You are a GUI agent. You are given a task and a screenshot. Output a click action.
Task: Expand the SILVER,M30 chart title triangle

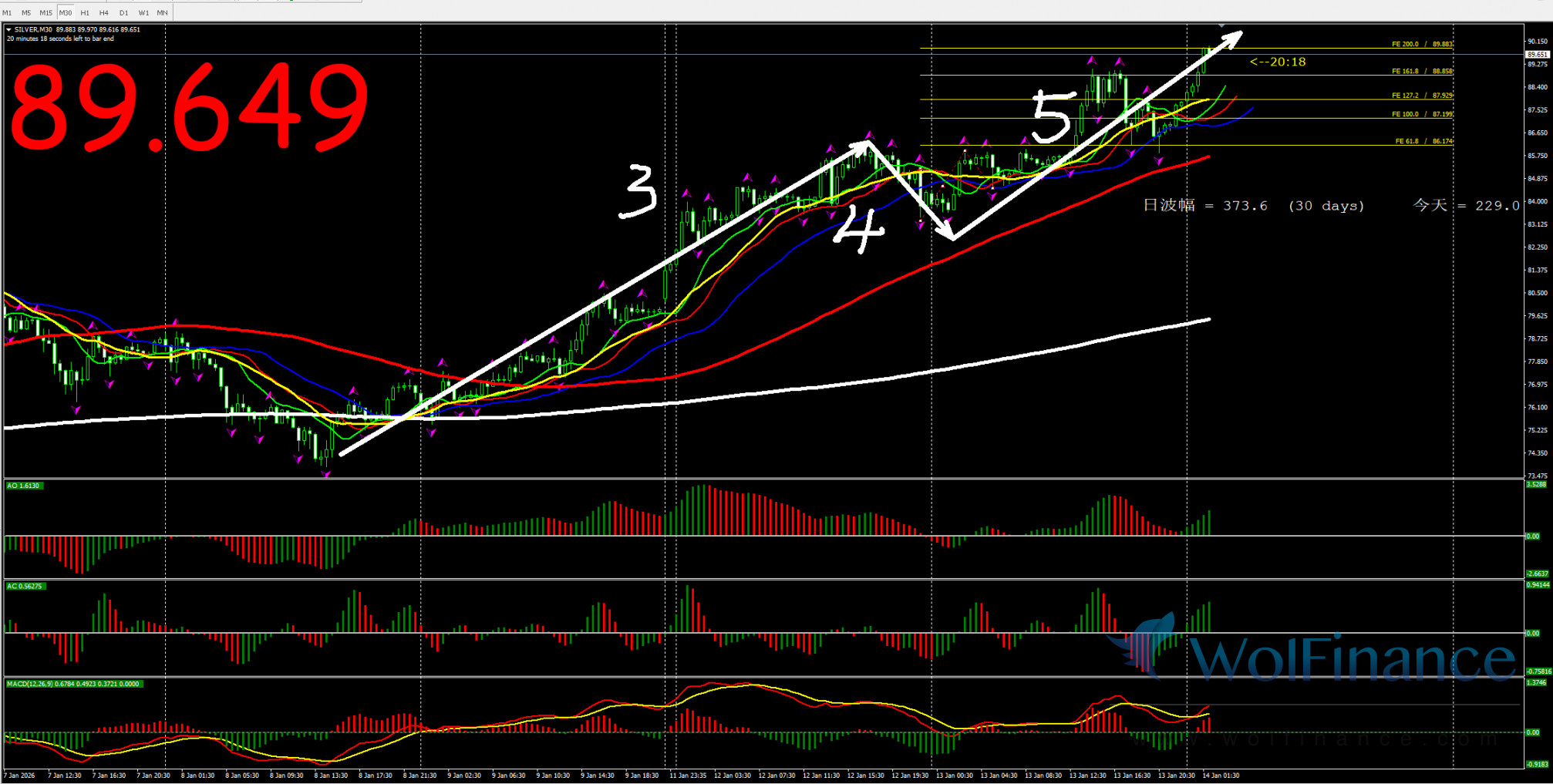9,30
